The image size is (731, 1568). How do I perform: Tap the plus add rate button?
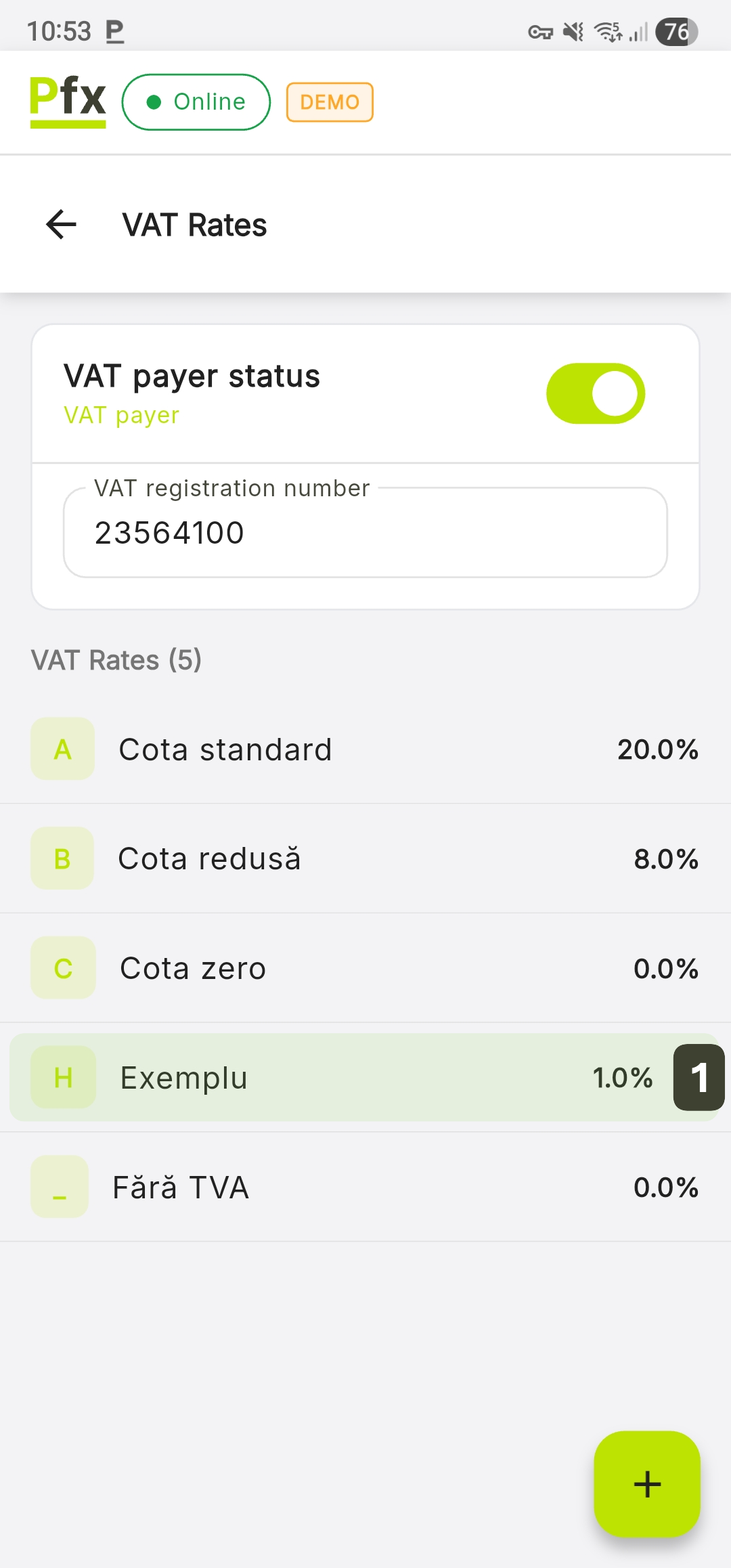(646, 1483)
